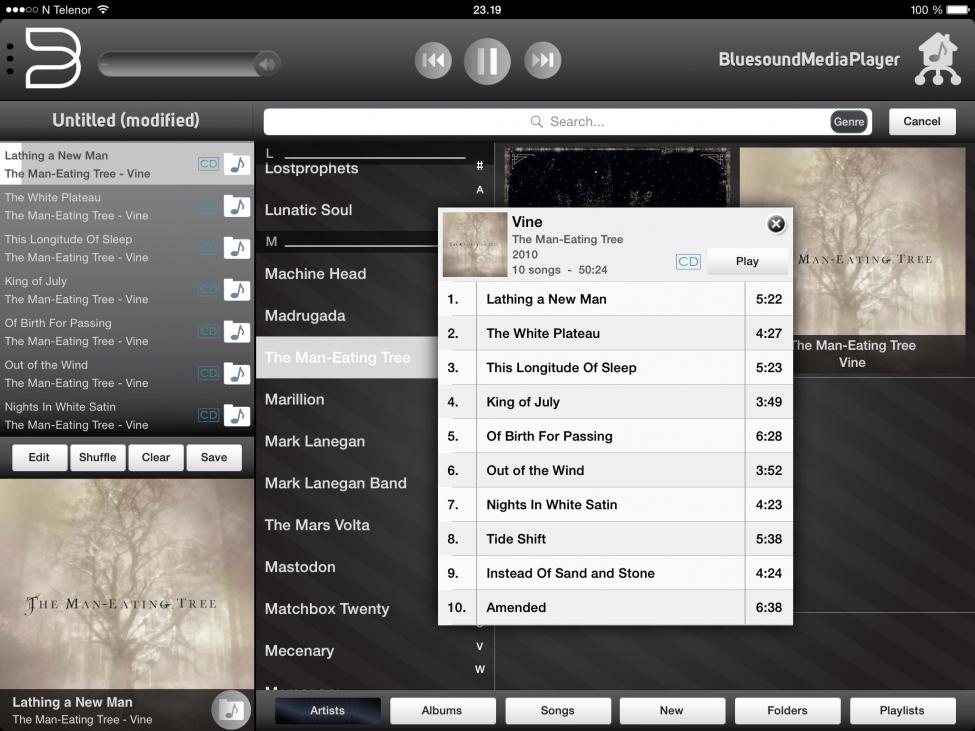Clear the play queue

155,457
